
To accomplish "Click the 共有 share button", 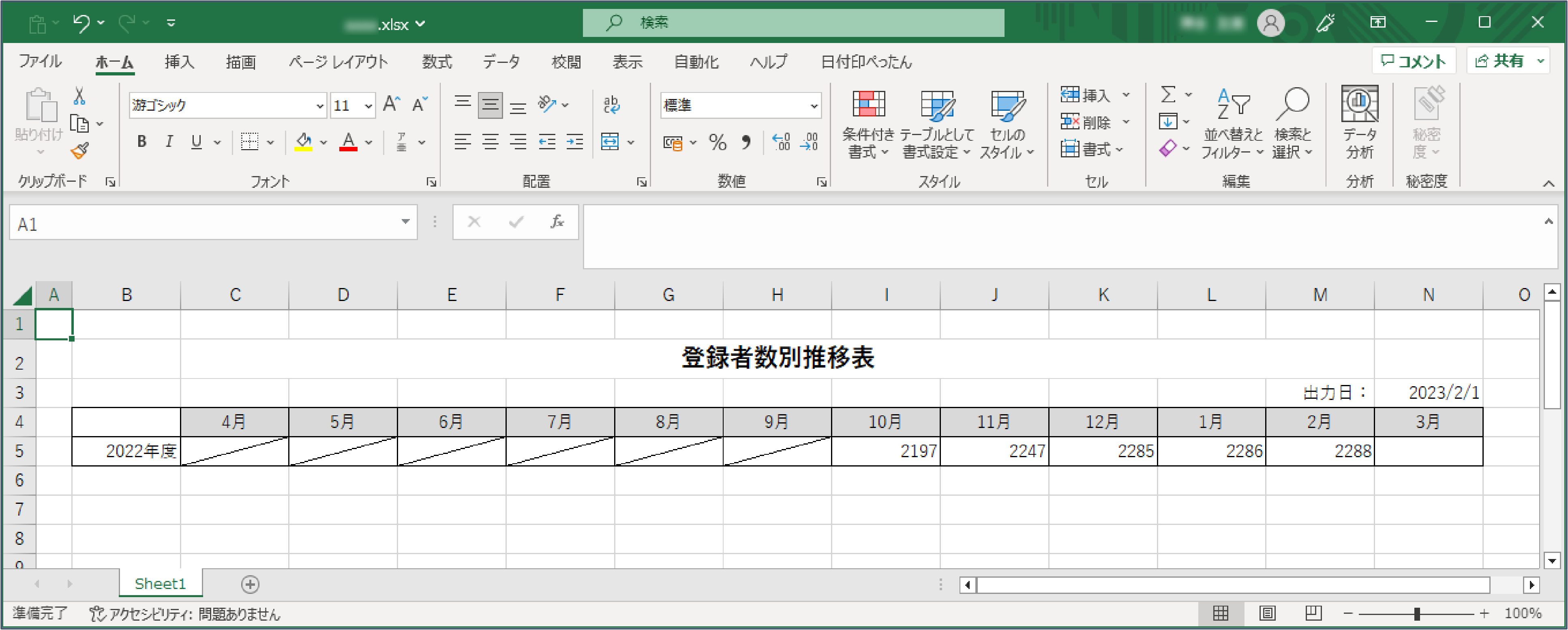I will pos(1500,61).
